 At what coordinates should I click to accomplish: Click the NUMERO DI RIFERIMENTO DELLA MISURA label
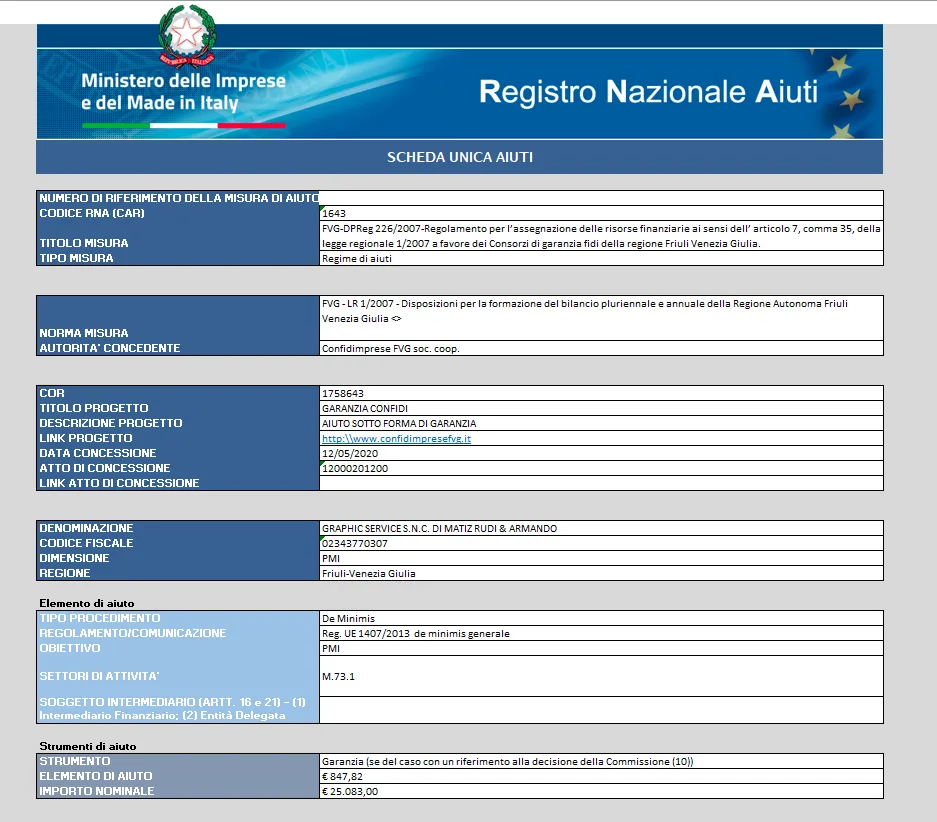[x=179, y=198]
